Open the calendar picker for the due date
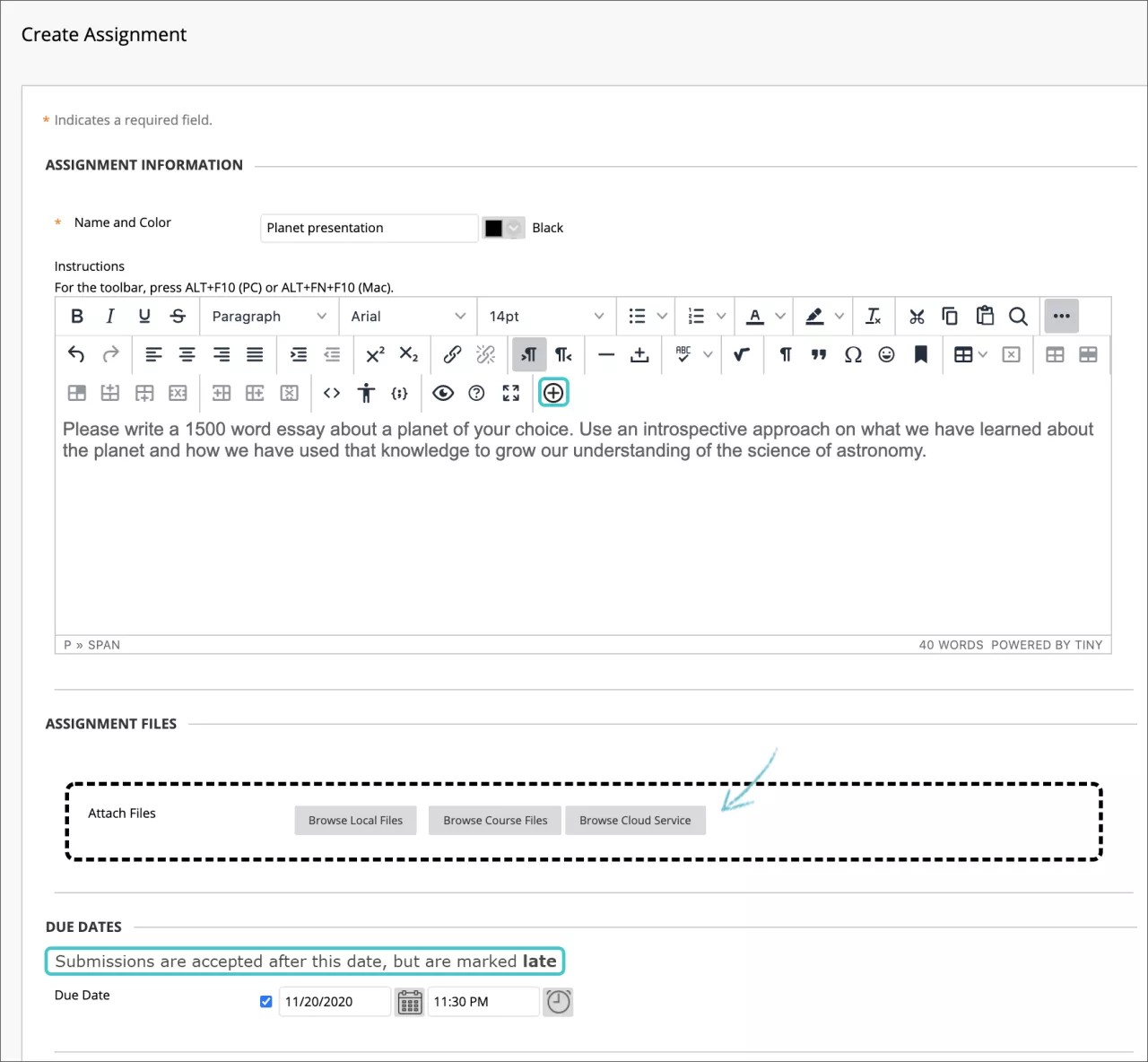 (x=409, y=1002)
